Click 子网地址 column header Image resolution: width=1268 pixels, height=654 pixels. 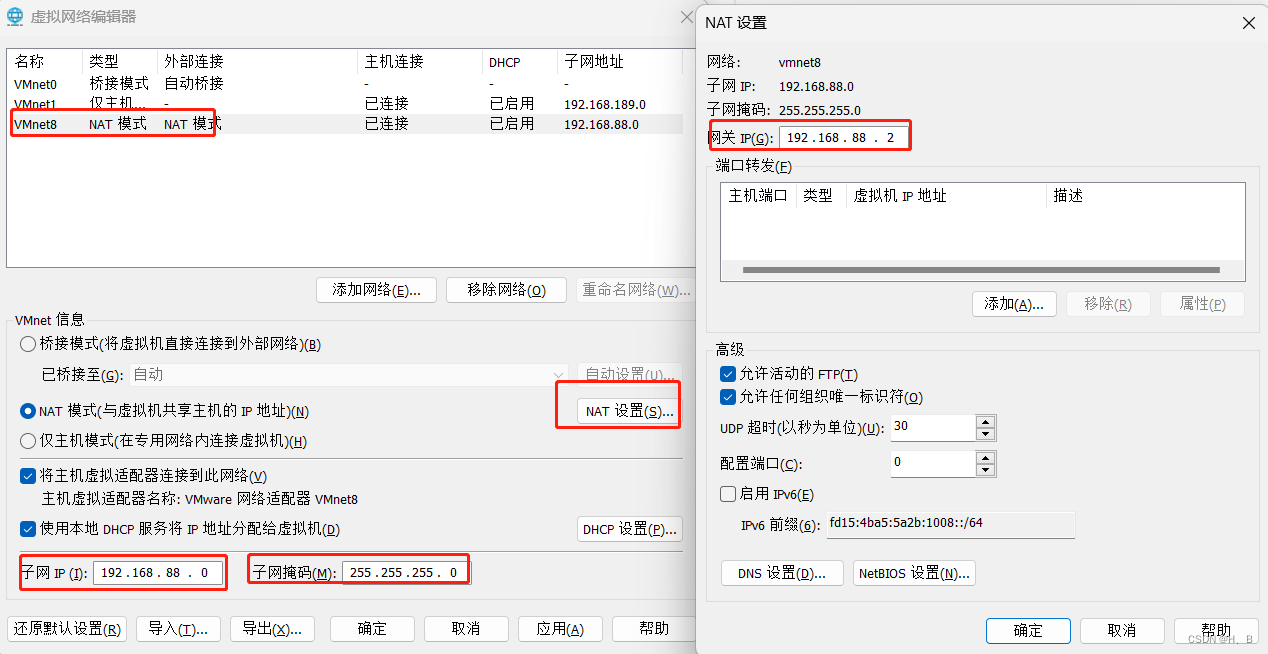click(619, 62)
